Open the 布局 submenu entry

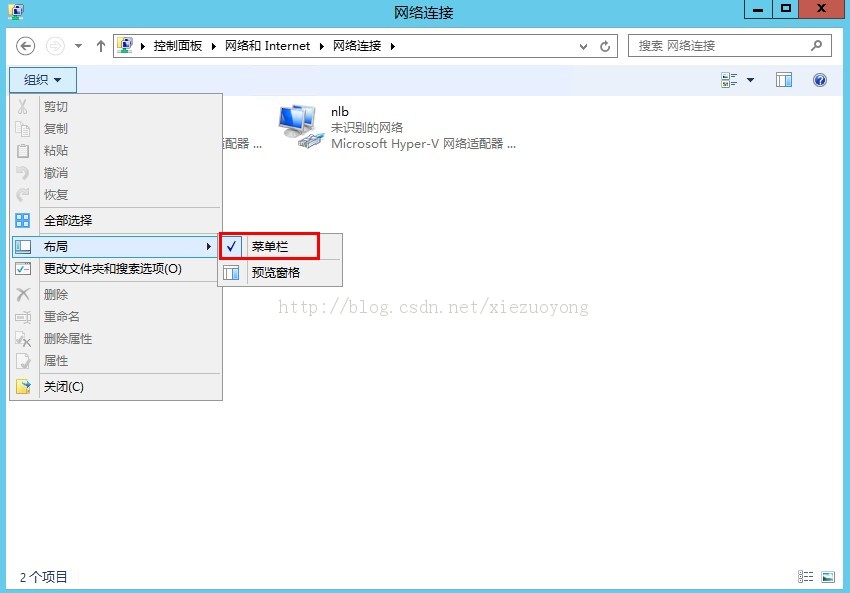115,247
